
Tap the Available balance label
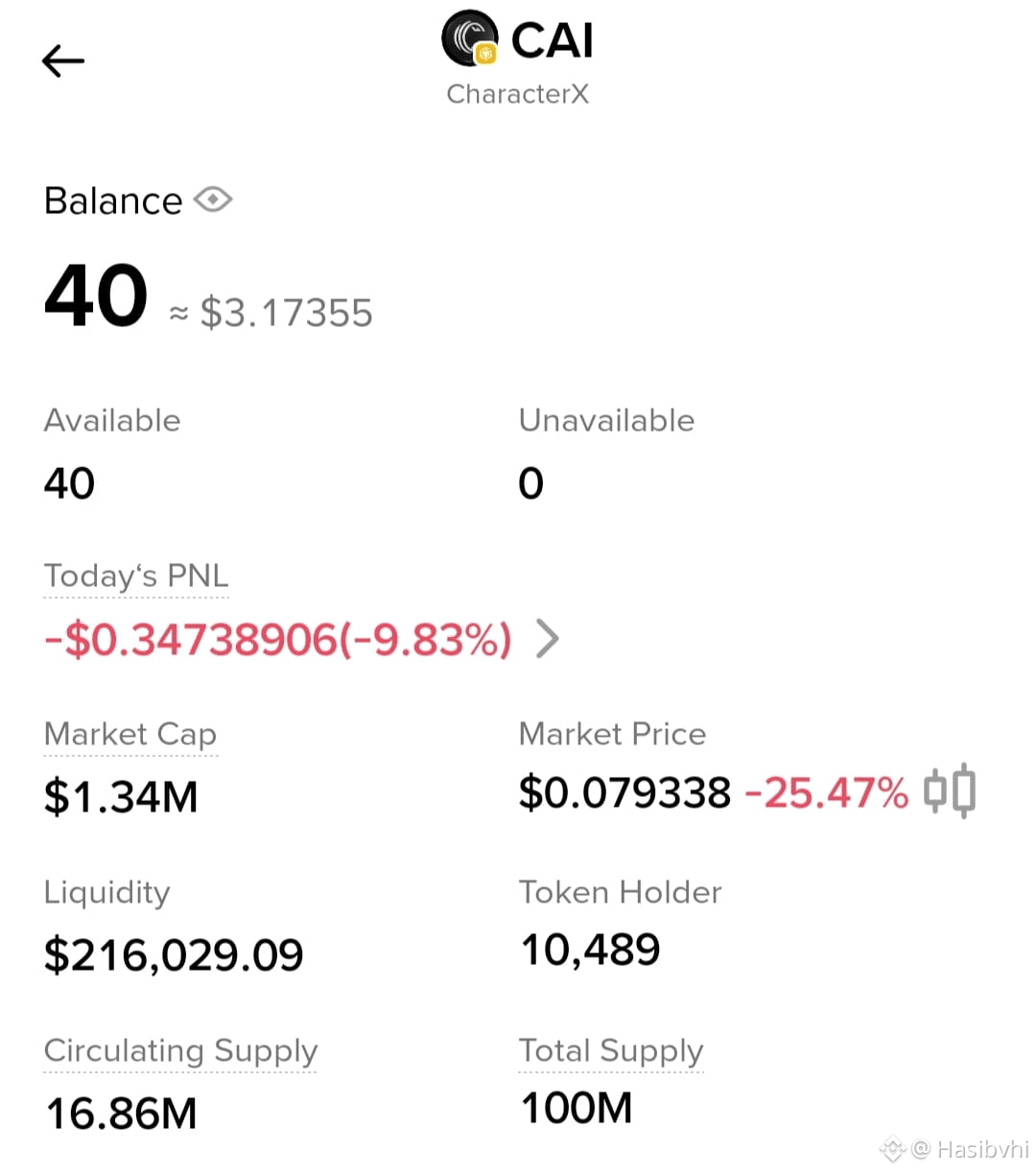coord(112,420)
